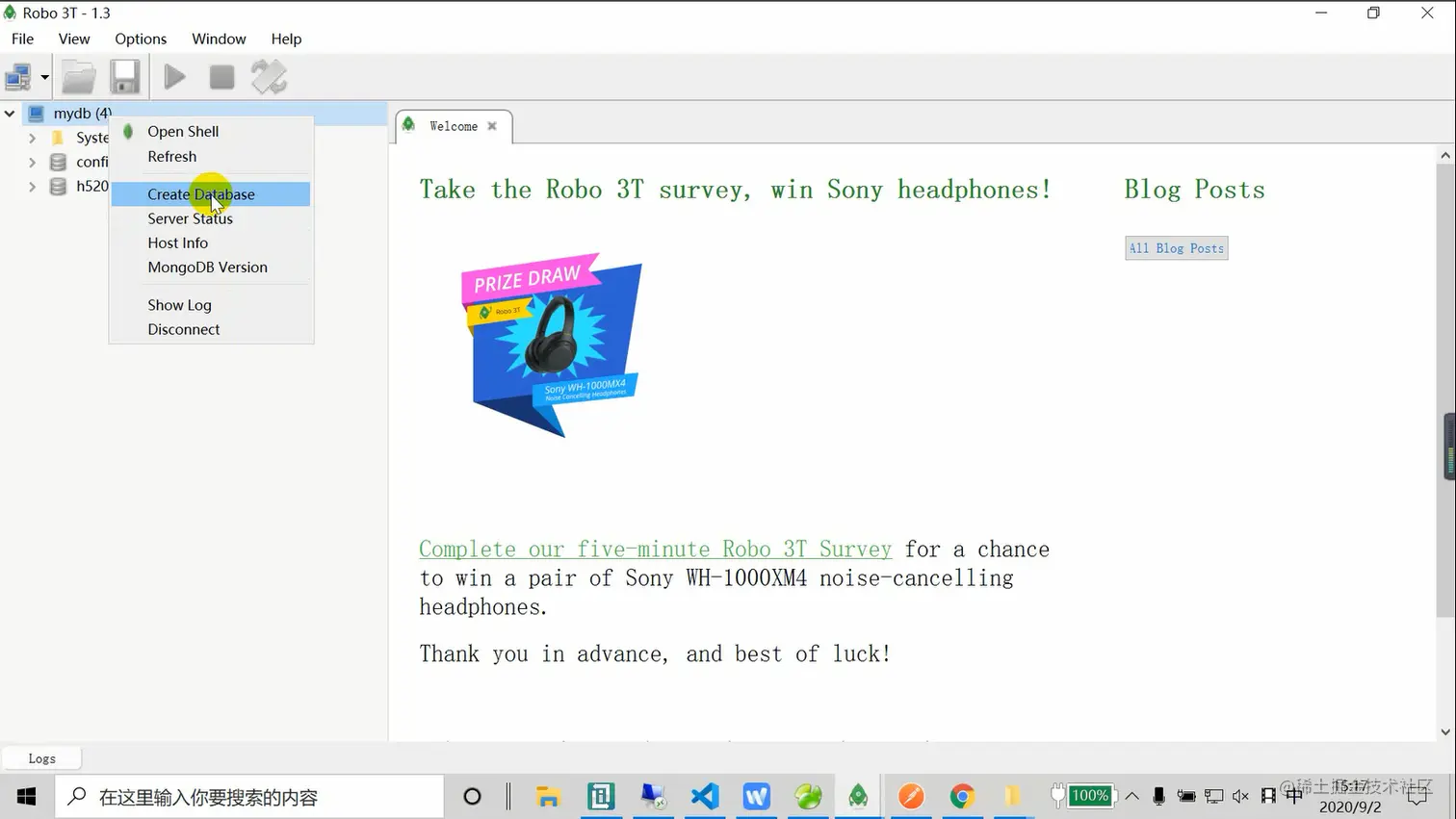Click the Stop square toolbar button
The width and height of the screenshot is (1456, 819).
point(221,77)
